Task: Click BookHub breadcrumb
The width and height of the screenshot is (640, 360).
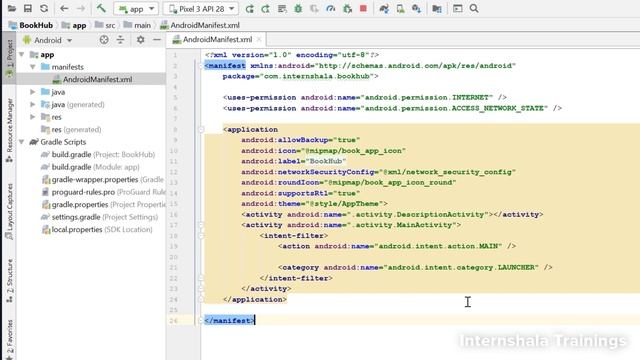Action: pyautogui.click(x=31, y=25)
